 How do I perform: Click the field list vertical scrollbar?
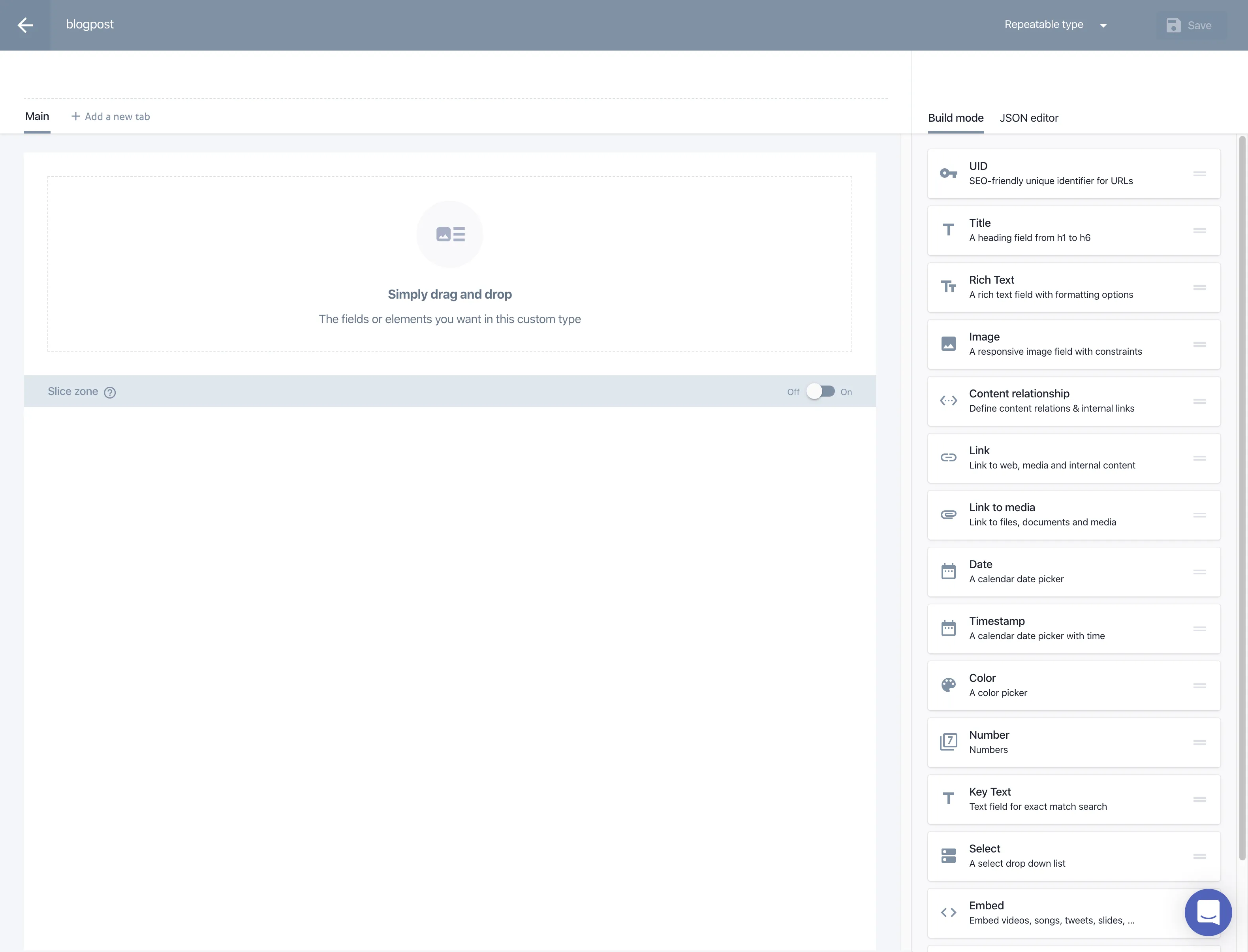[x=1242, y=499]
